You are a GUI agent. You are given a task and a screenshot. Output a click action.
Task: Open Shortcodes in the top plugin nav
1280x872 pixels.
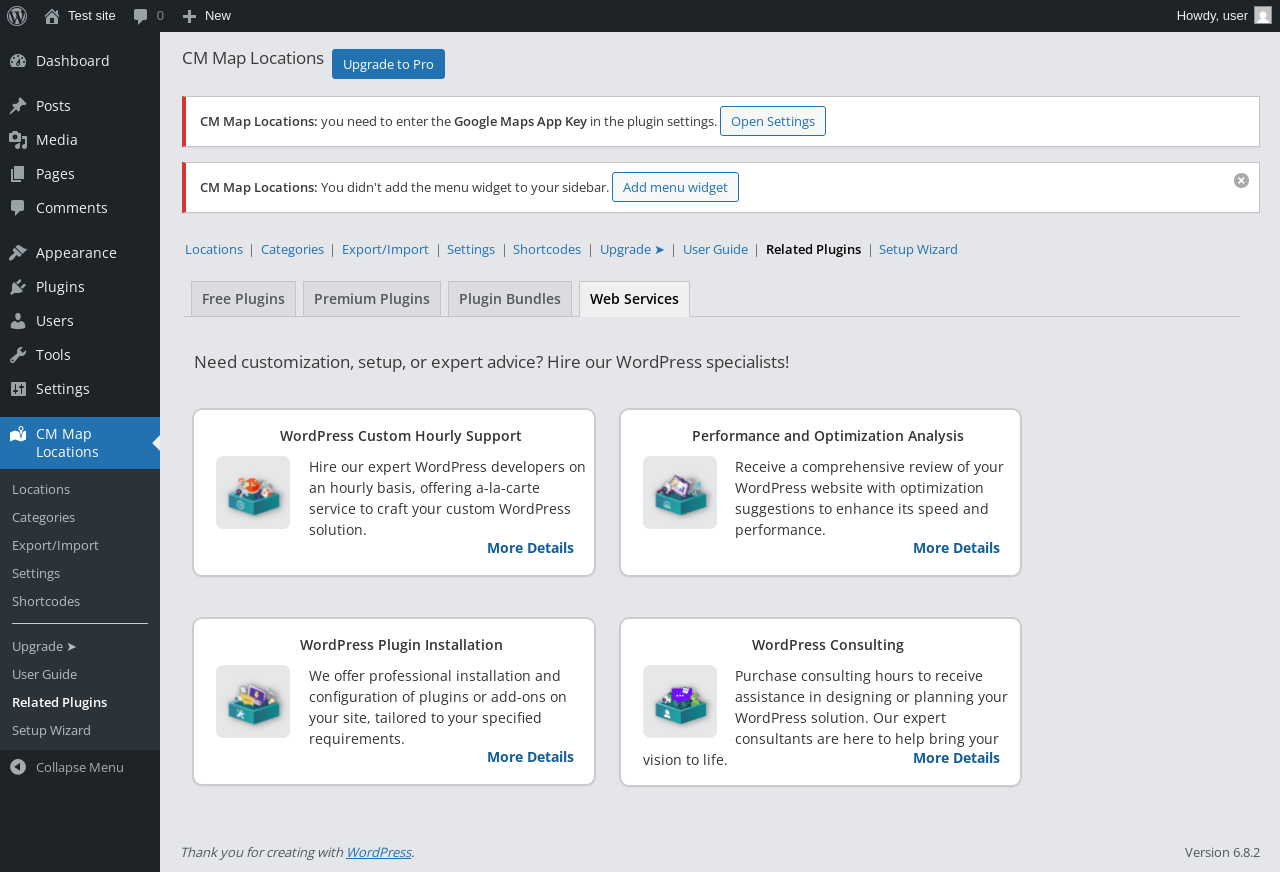(547, 249)
